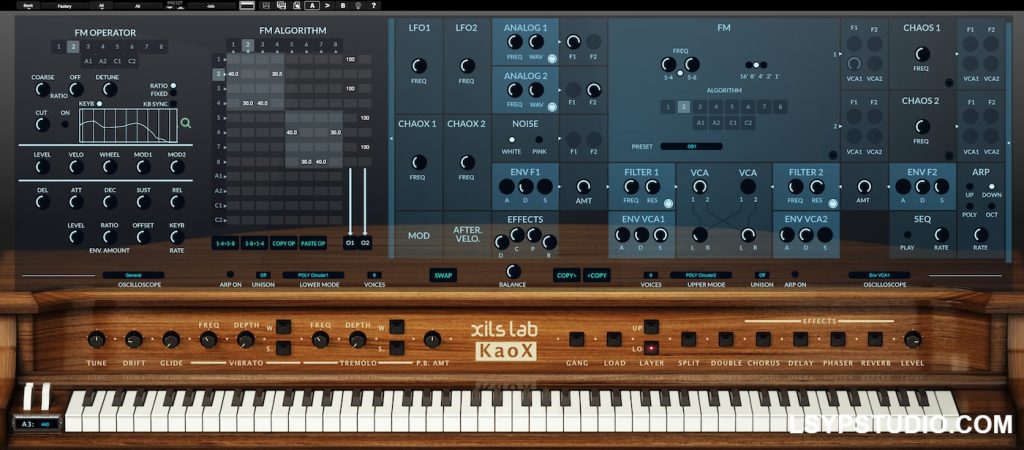Click the Filter 2 mode selector circle

833,203
